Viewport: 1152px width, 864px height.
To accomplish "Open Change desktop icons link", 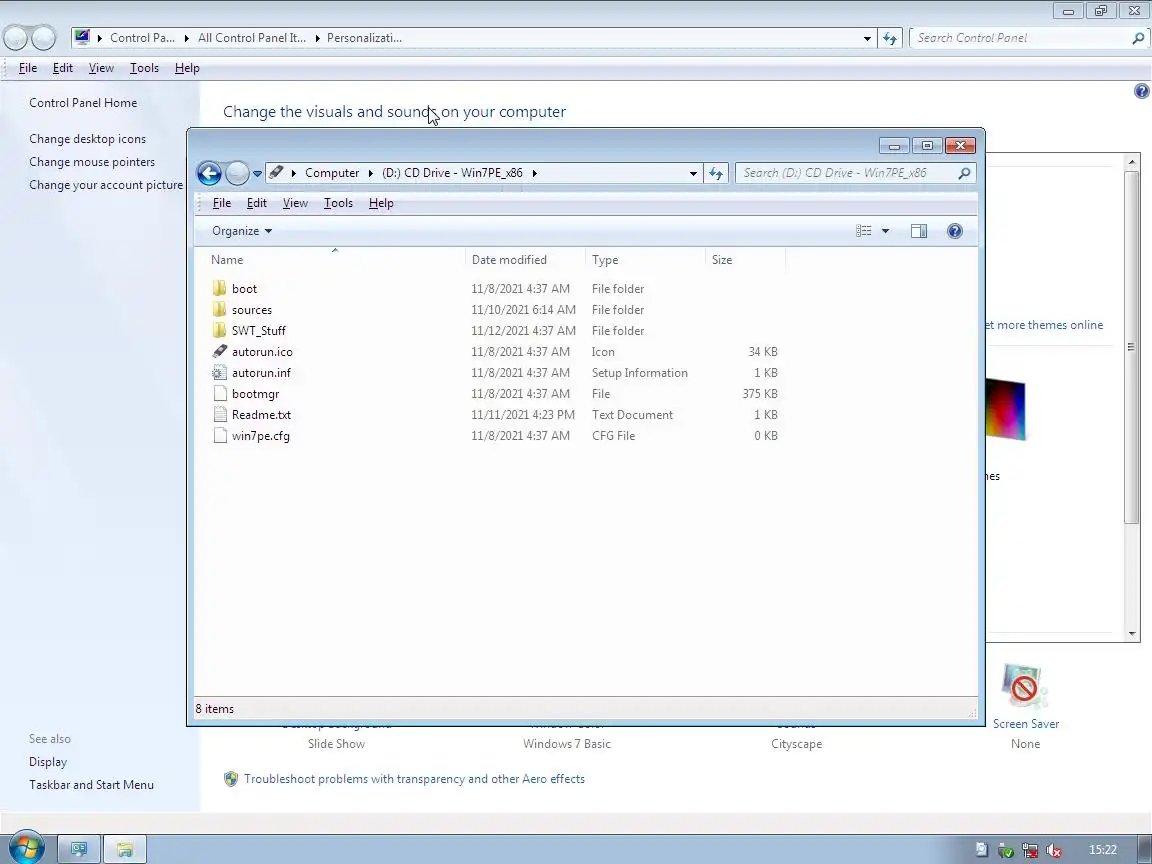I will (87, 139).
